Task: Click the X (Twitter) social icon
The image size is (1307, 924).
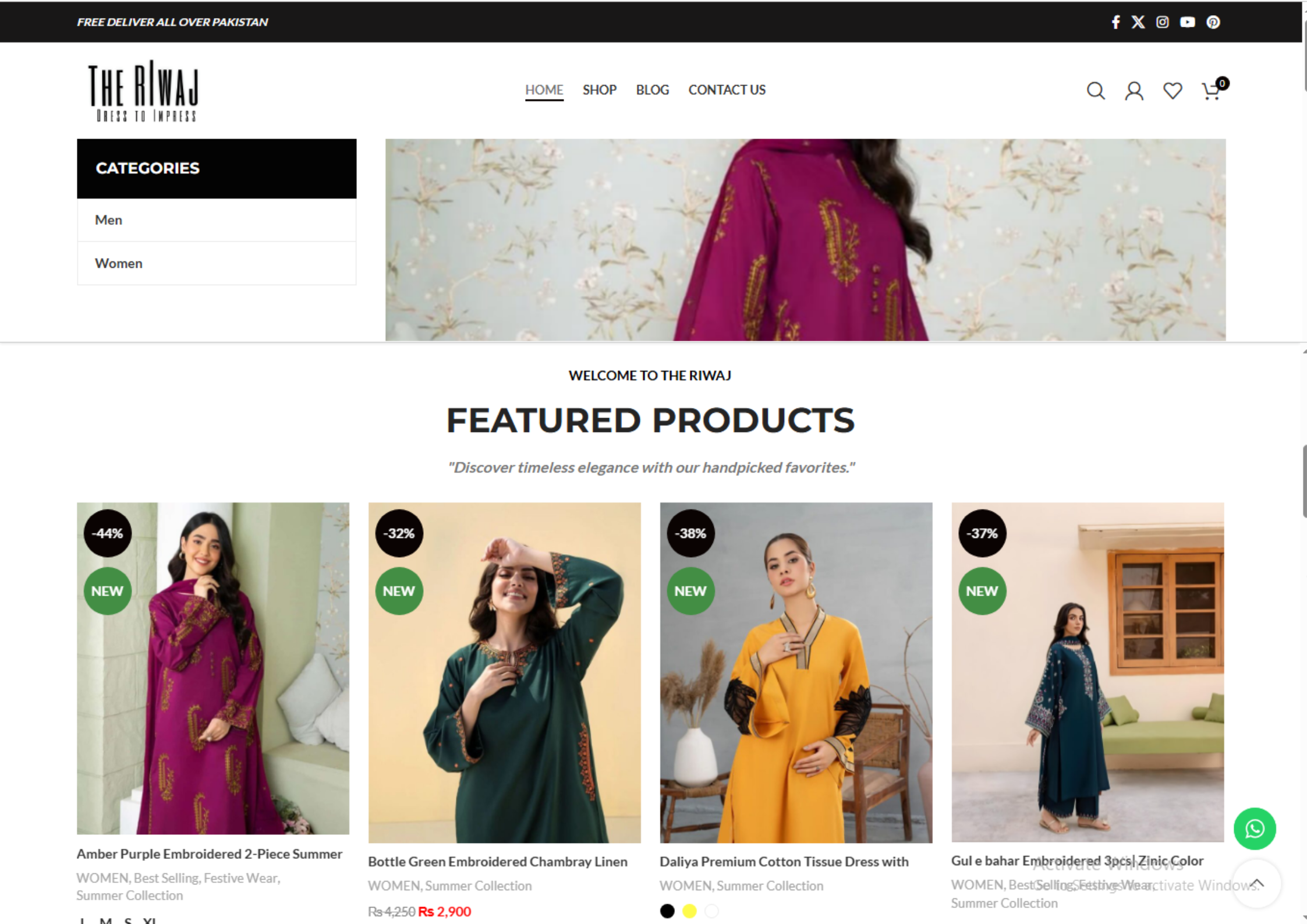Action: 1138,22
